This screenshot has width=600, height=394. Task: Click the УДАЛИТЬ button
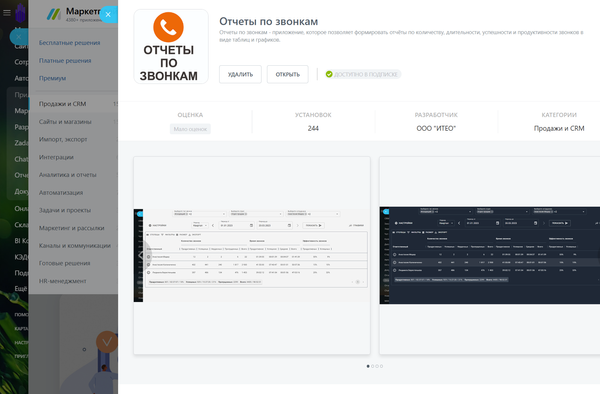[x=240, y=74]
